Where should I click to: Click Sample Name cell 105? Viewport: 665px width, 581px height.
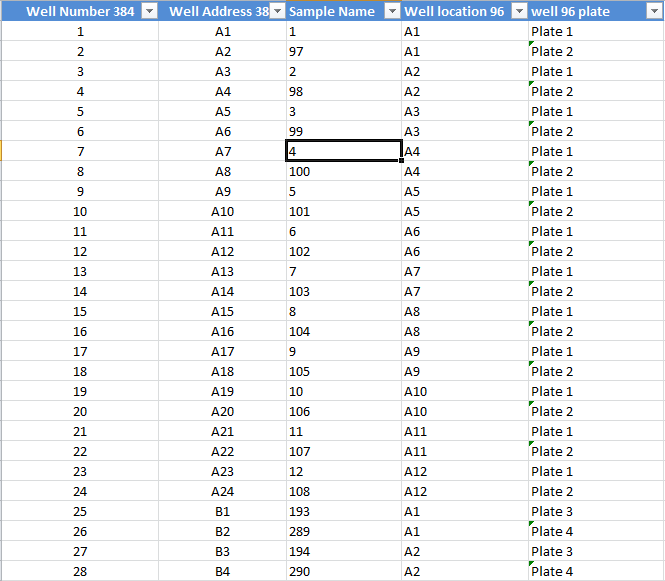pos(344,371)
